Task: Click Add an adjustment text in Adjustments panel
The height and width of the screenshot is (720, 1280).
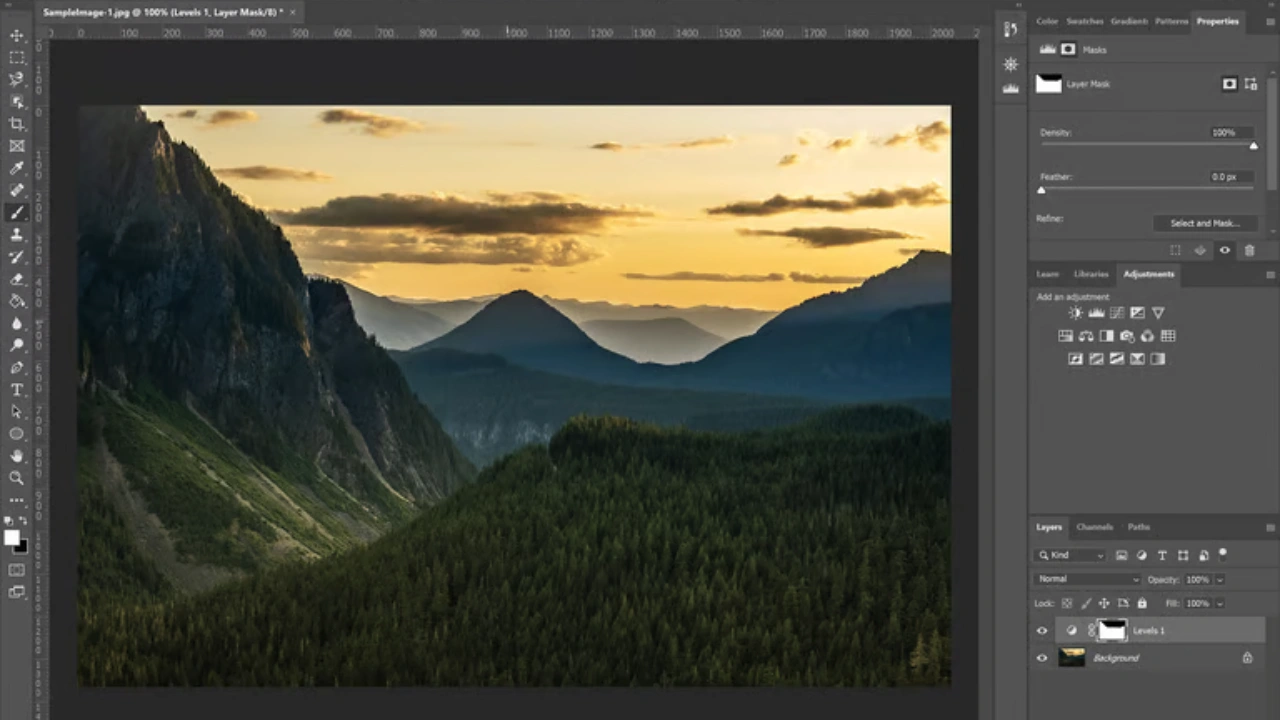Action: click(x=1073, y=296)
